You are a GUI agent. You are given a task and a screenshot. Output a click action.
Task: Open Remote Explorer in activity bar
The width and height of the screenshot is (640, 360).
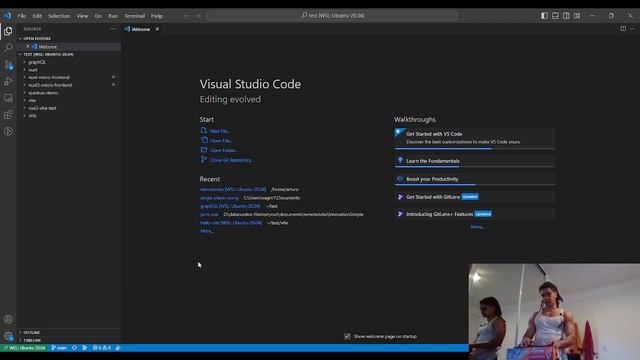pos(8,98)
